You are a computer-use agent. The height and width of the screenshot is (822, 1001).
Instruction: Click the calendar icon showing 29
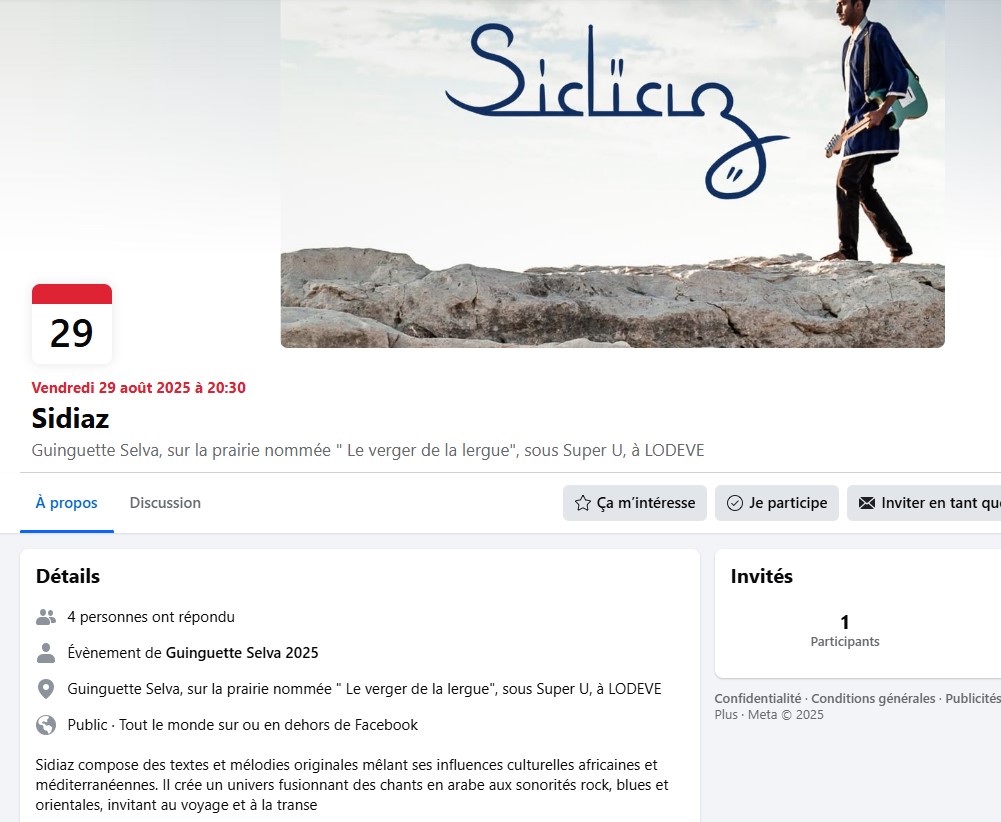click(72, 324)
